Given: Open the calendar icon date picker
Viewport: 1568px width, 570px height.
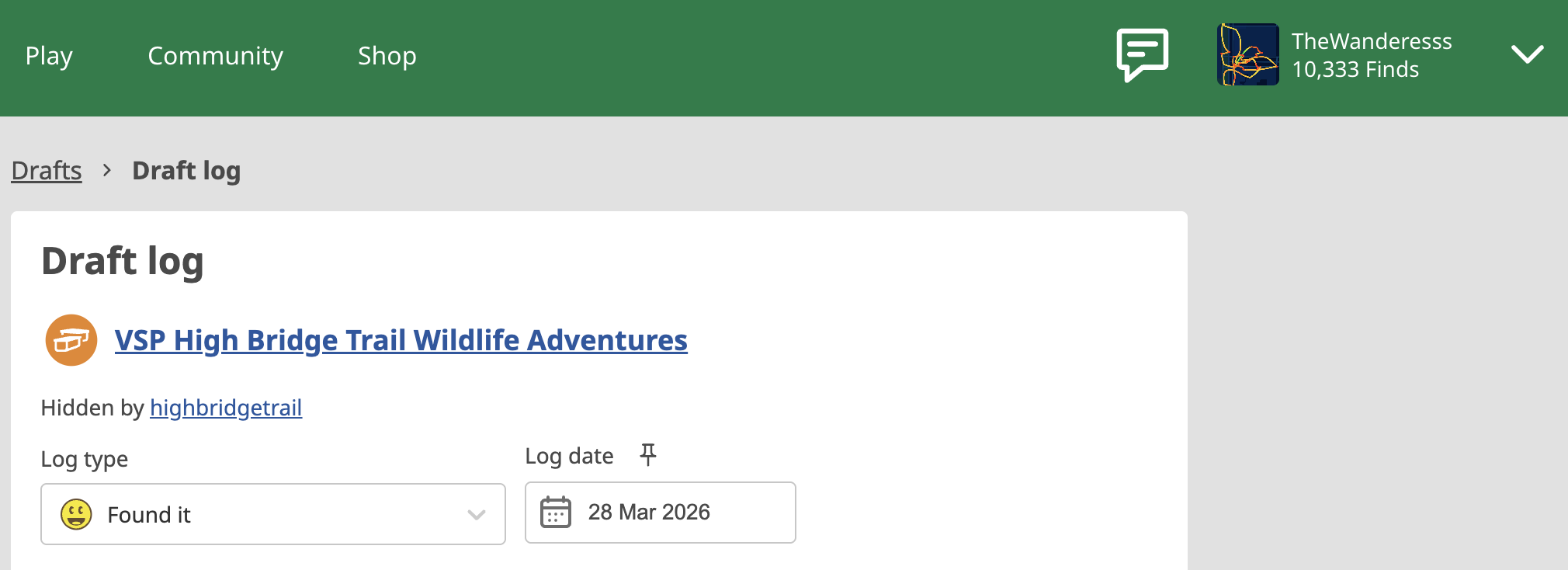Looking at the screenshot, I should [x=556, y=513].
